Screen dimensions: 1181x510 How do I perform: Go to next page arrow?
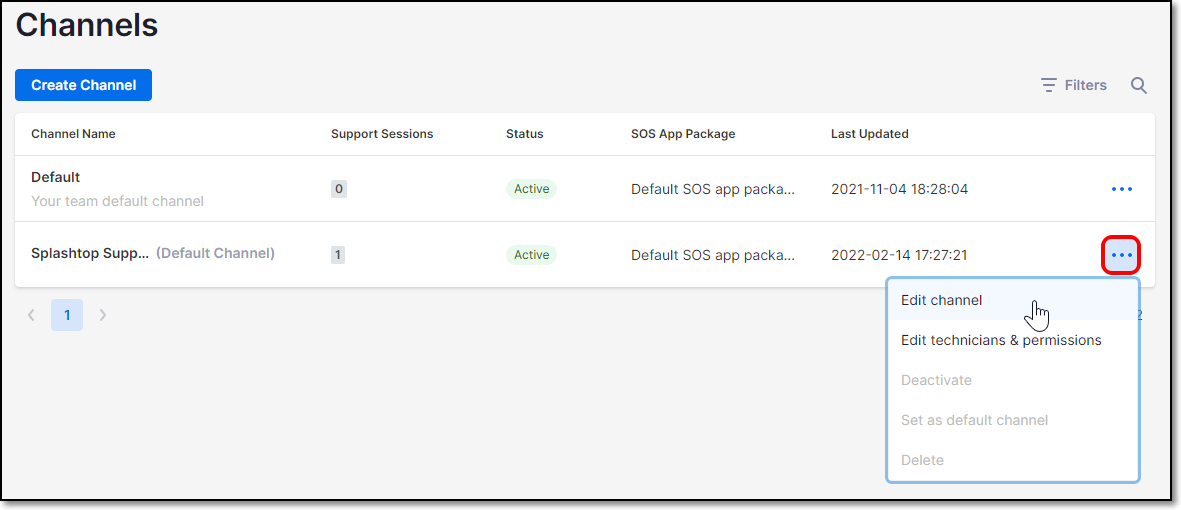103,315
